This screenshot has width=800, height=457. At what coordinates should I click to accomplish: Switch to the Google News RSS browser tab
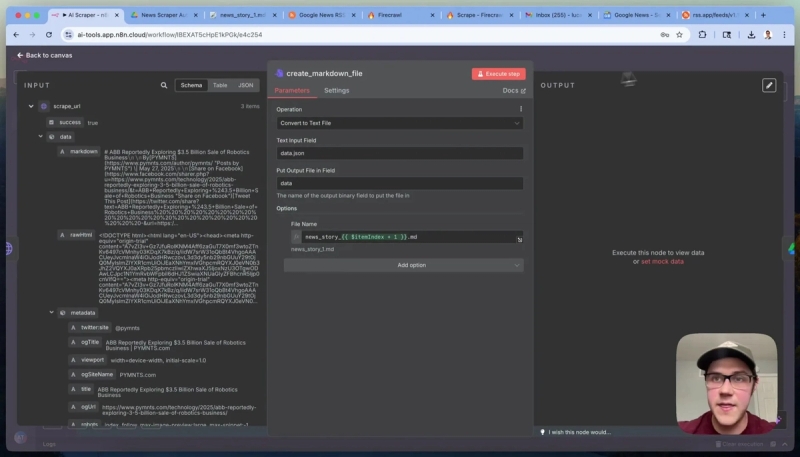[321, 15]
